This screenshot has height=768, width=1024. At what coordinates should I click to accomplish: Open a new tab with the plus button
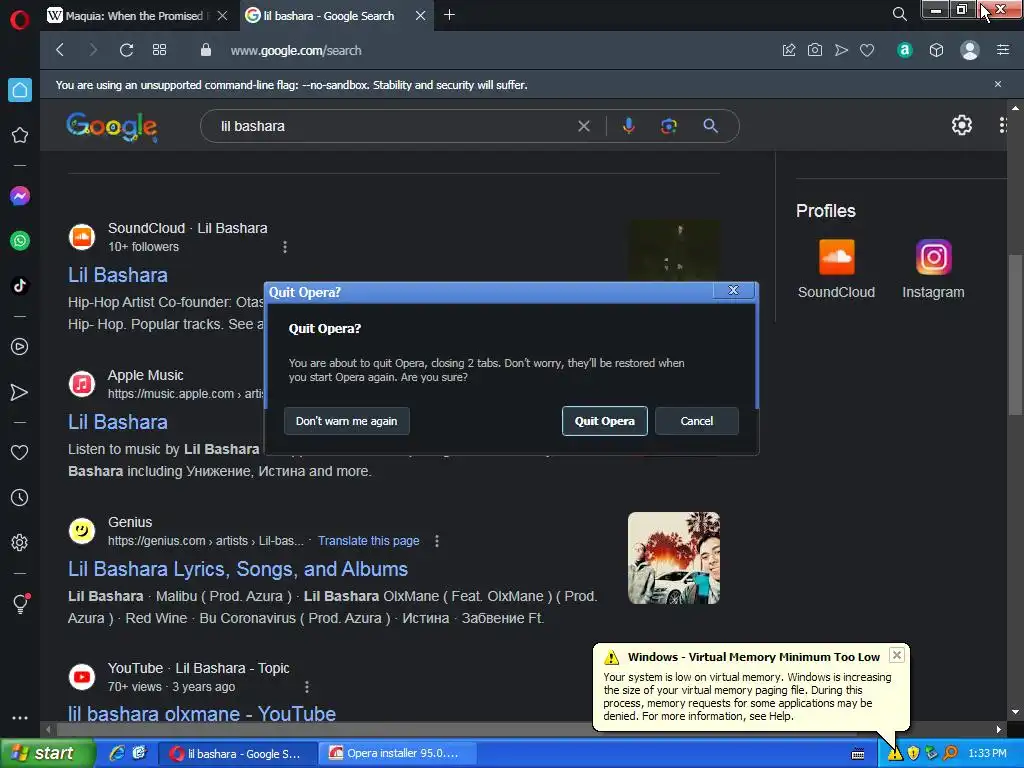pyautogui.click(x=449, y=15)
